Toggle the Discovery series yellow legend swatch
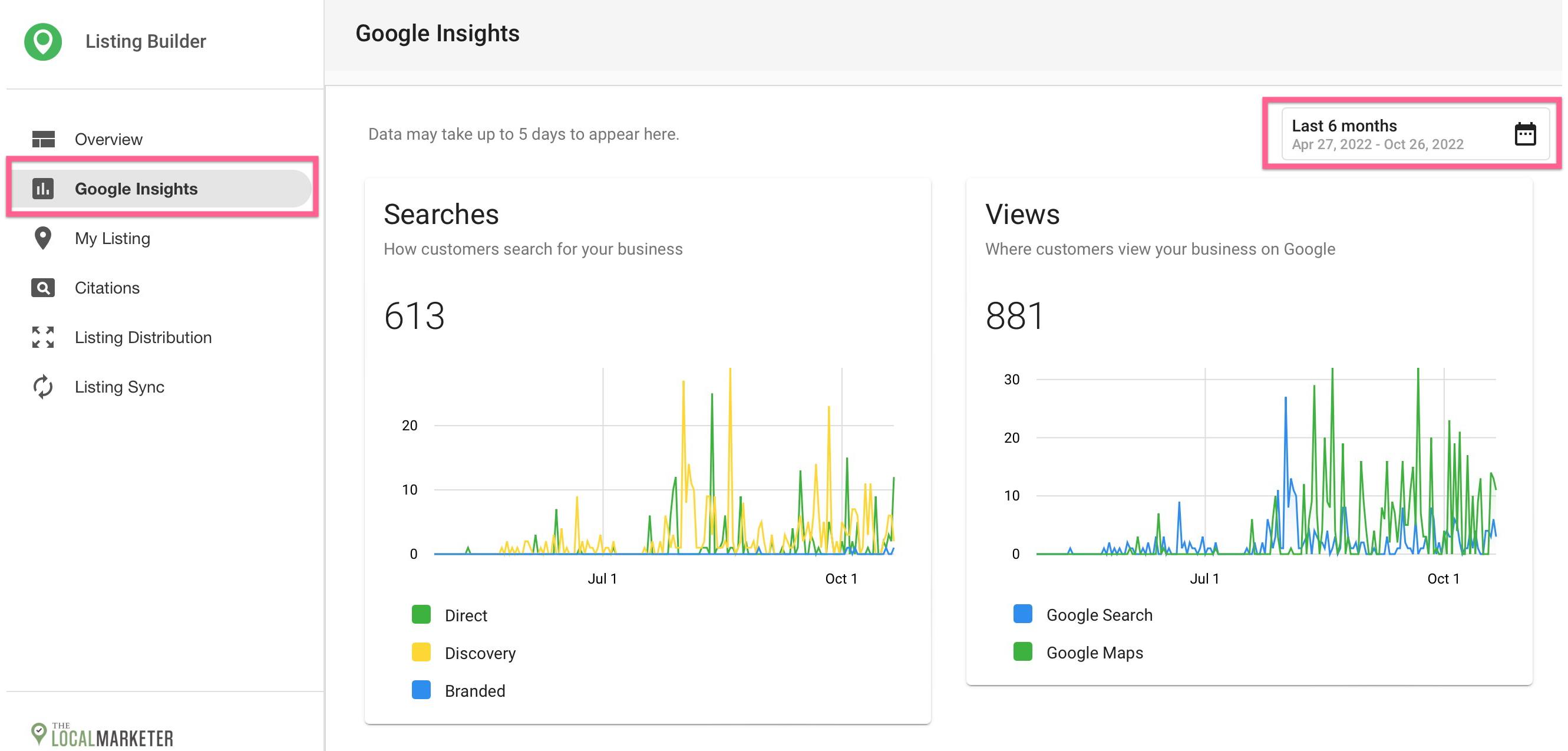1568x751 pixels. (421, 653)
